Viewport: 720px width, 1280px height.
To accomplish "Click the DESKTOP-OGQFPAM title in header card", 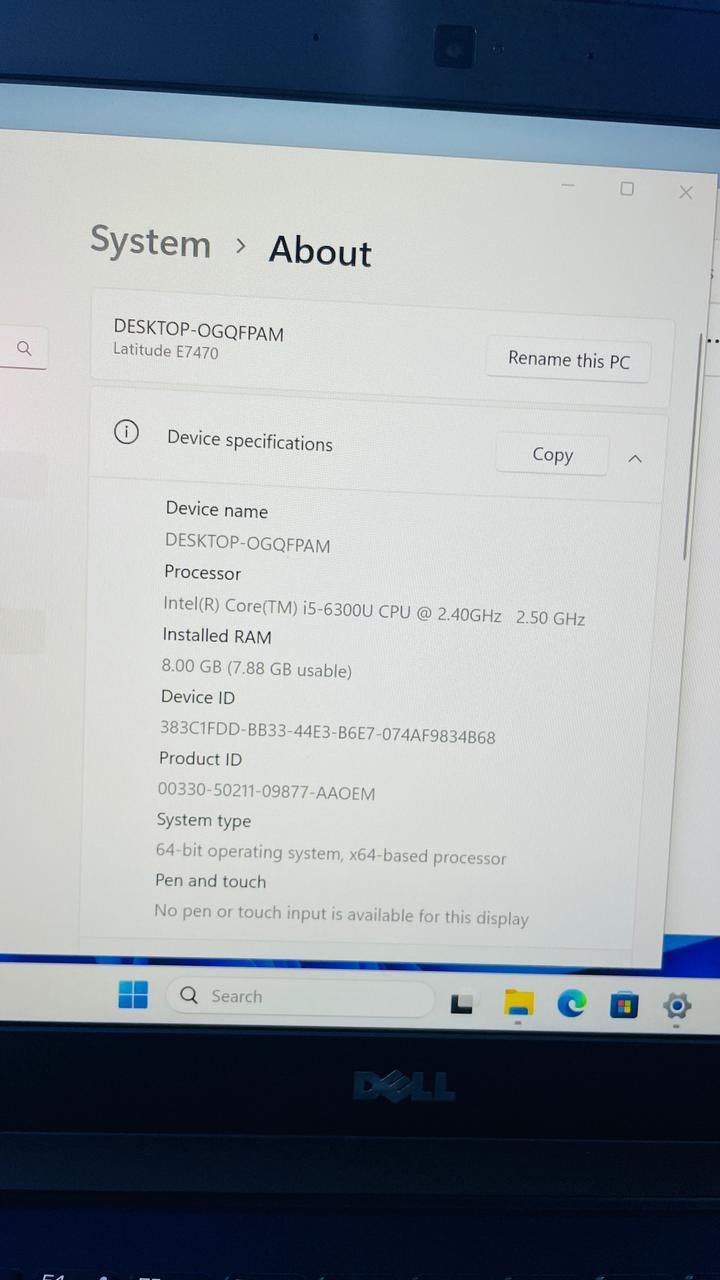I will click(x=198, y=329).
